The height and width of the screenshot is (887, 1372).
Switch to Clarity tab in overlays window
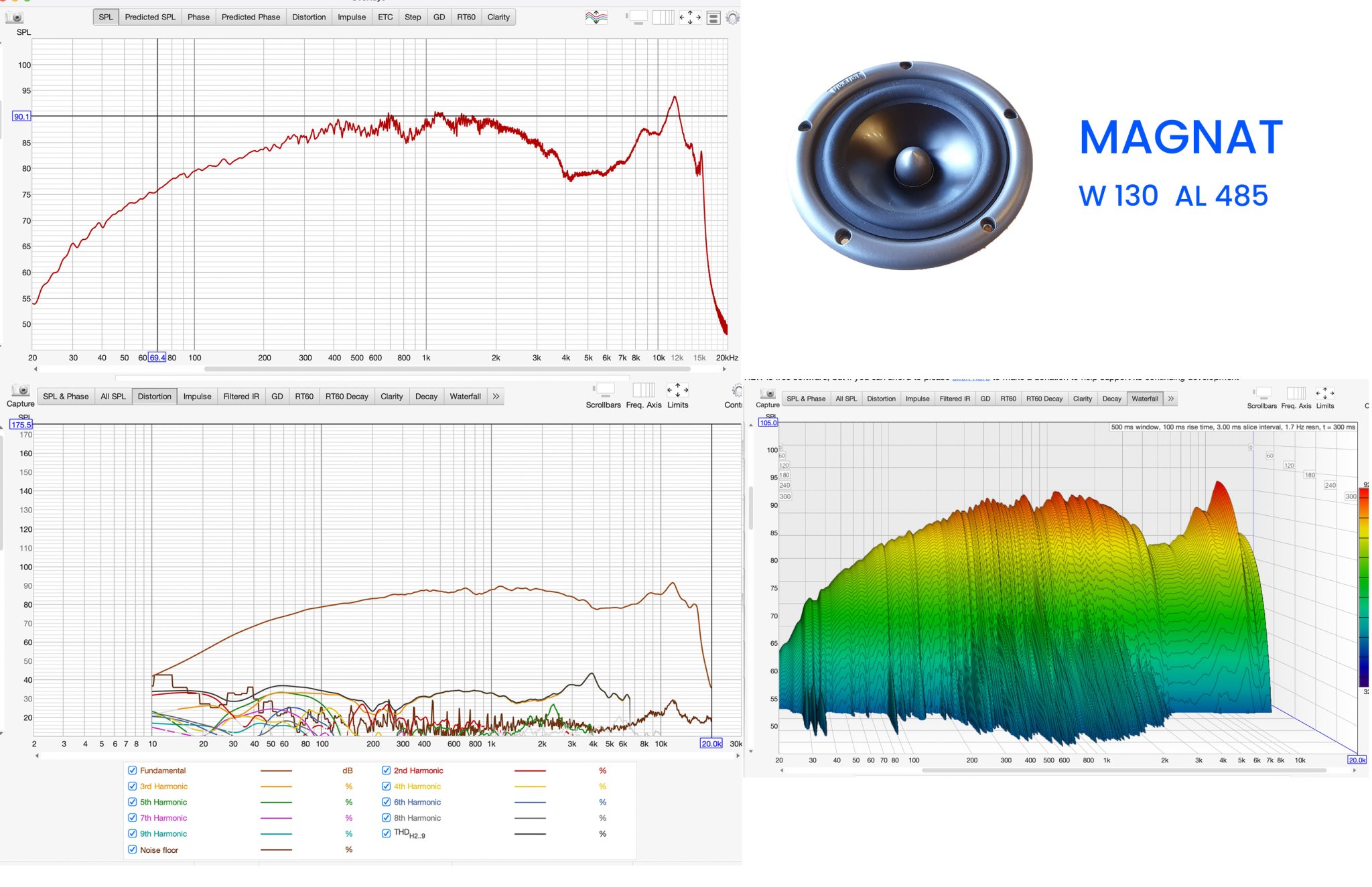click(498, 17)
